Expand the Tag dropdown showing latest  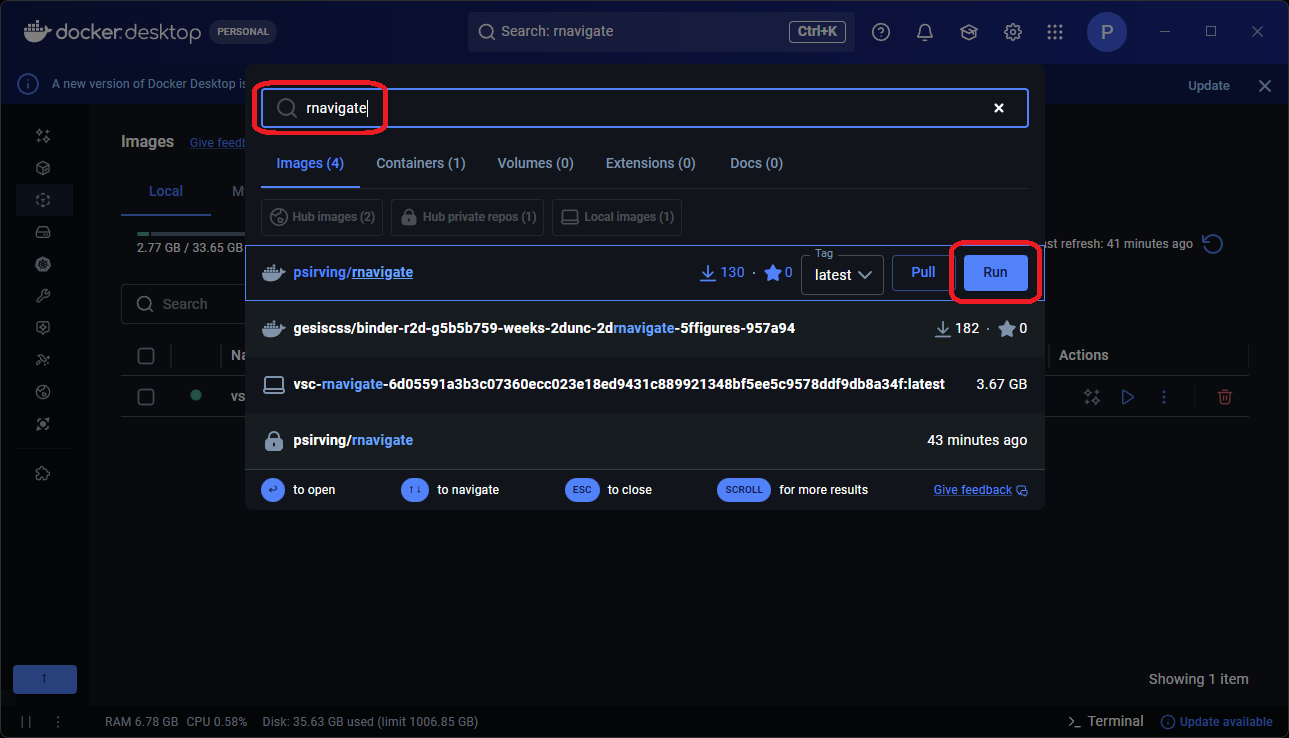843,274
